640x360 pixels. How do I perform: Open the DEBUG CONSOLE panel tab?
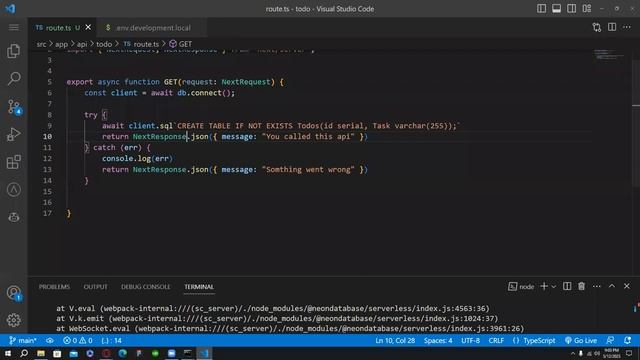pos(146,287)
